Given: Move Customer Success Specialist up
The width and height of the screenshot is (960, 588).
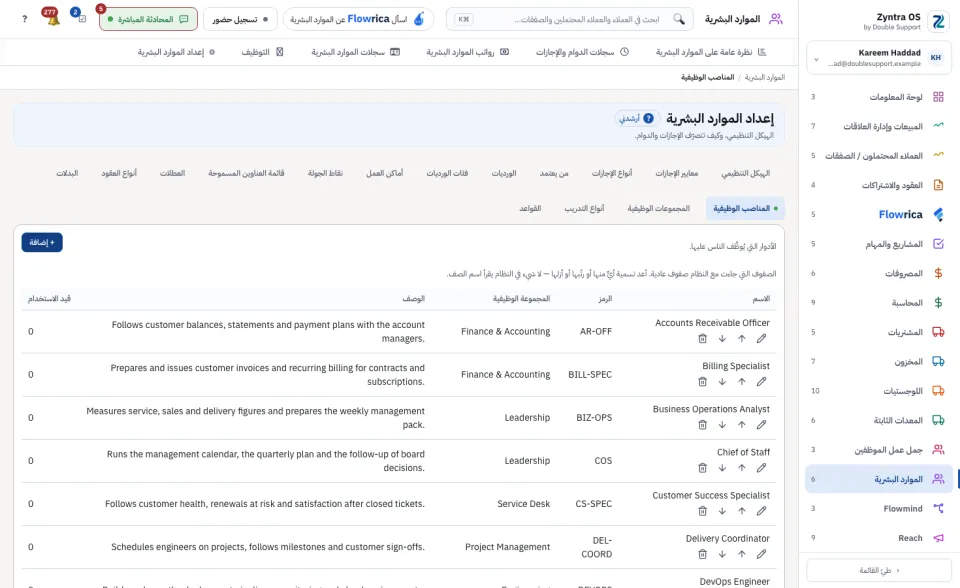Looking at the screenshot, I should pos(741,511).
